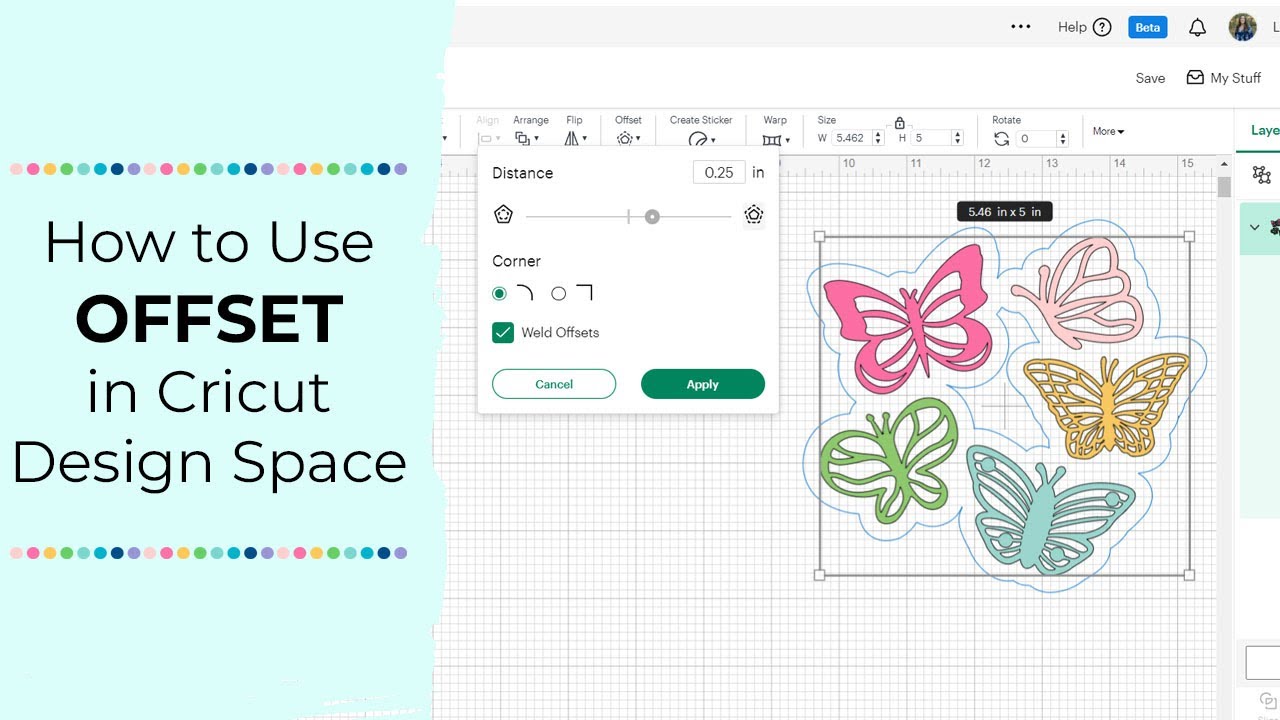Select the square Corner option
Screen dimensions: 1280x720
pyautogui.click(x=559, y=293)
